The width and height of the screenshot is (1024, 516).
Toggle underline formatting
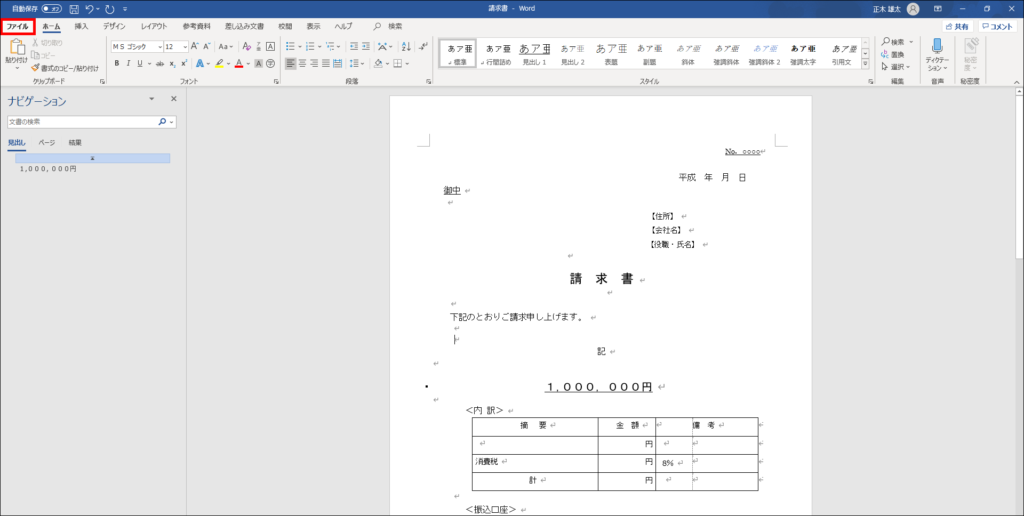coord(140,63)
